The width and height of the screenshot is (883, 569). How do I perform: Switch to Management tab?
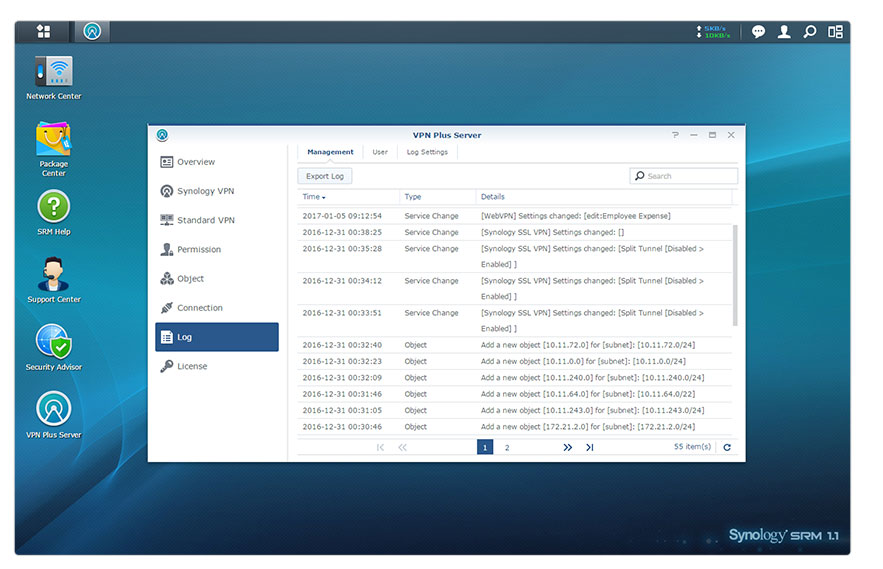click(330, 152)
